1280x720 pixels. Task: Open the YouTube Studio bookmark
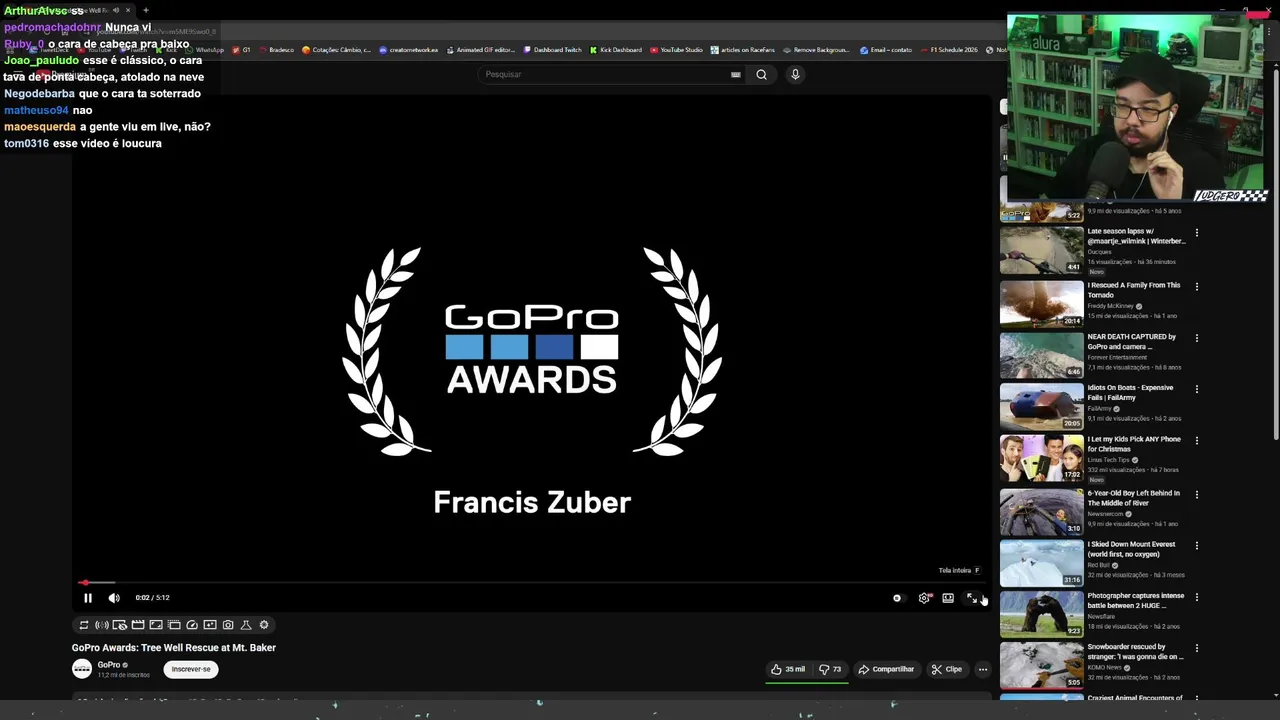click(676, 50)
